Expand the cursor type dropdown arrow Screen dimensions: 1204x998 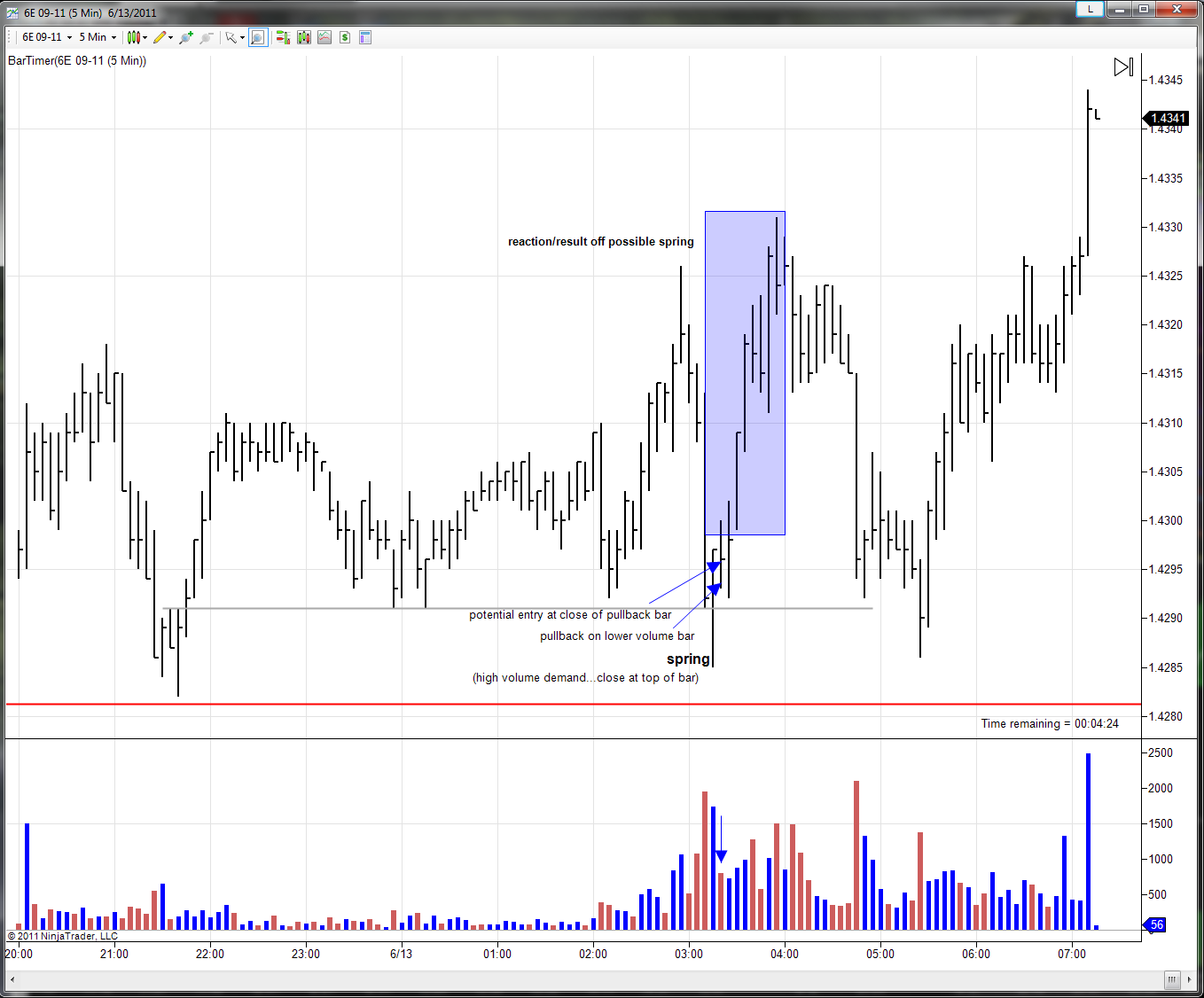pyautogui.click(x=242, y=37)
